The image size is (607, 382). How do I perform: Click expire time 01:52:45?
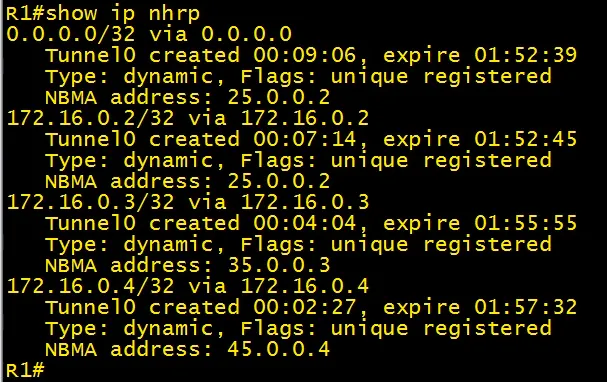tap(526, 139)
